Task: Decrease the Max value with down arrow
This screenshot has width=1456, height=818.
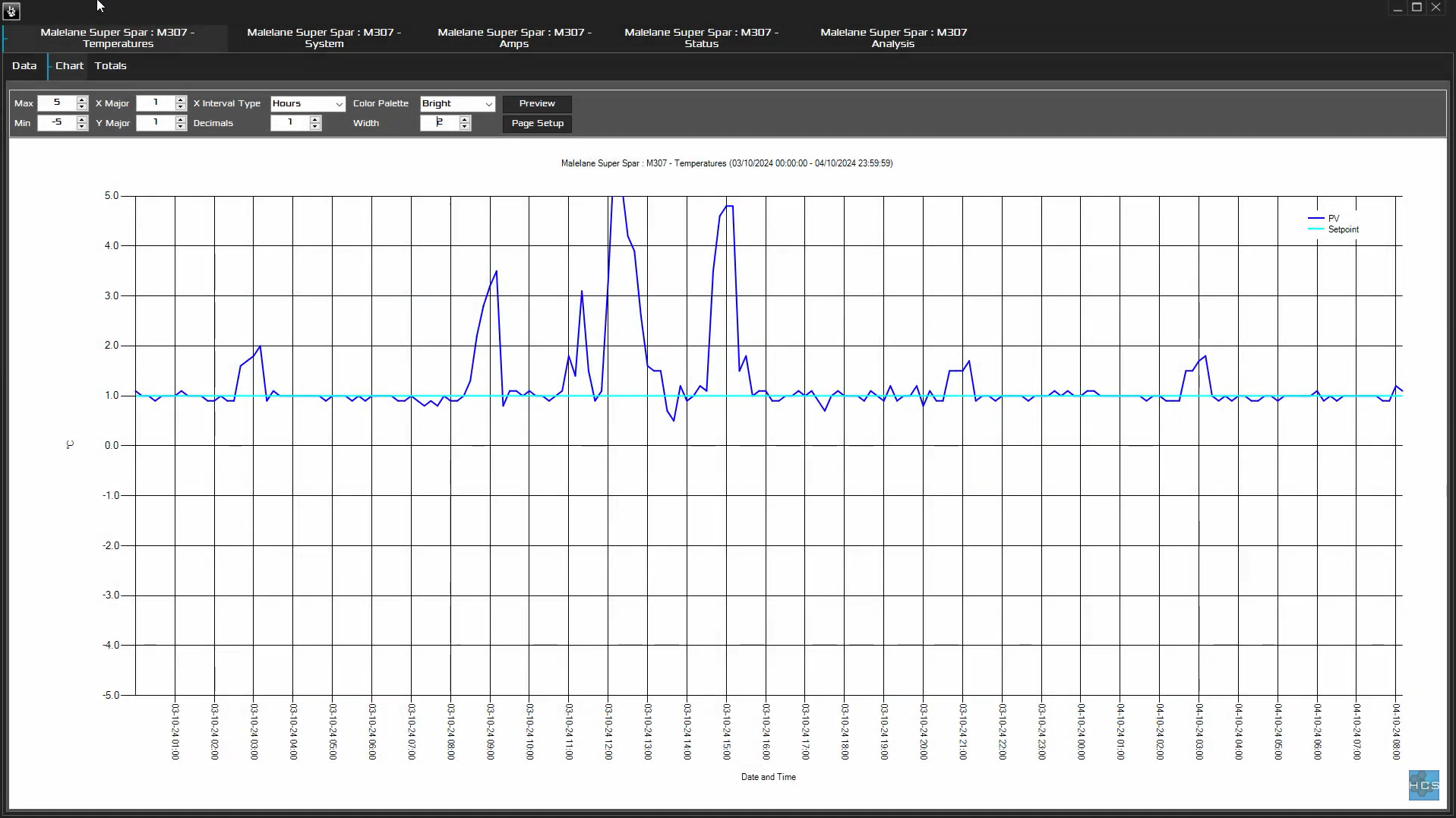Action: [x=82, y=107]
